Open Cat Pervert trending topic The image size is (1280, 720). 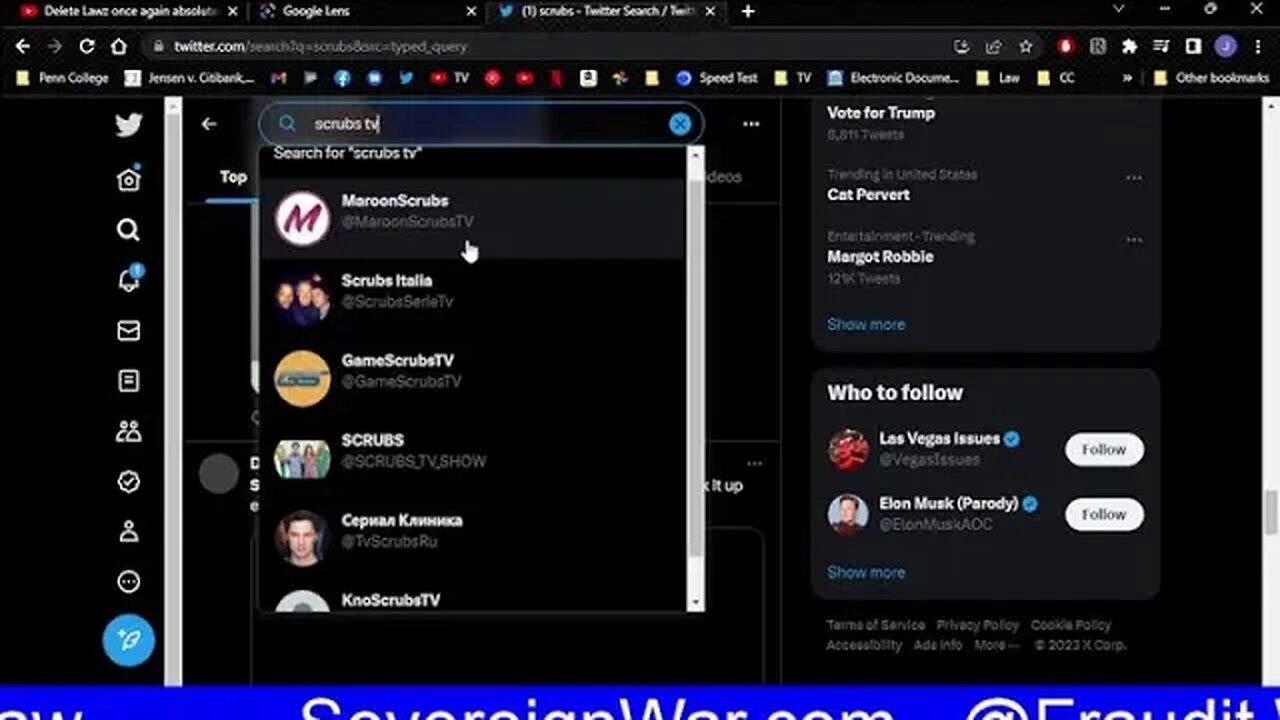pyautogui.click(x=868, y=195)
